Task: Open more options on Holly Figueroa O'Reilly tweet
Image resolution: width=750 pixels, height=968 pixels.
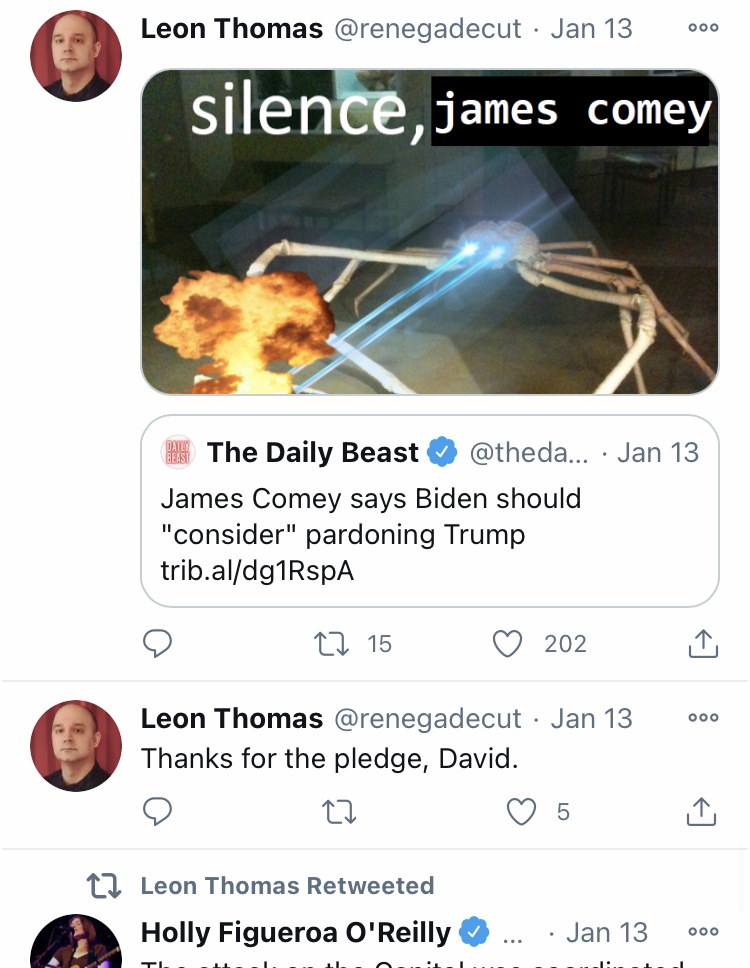Action: [x=703, y=932]
